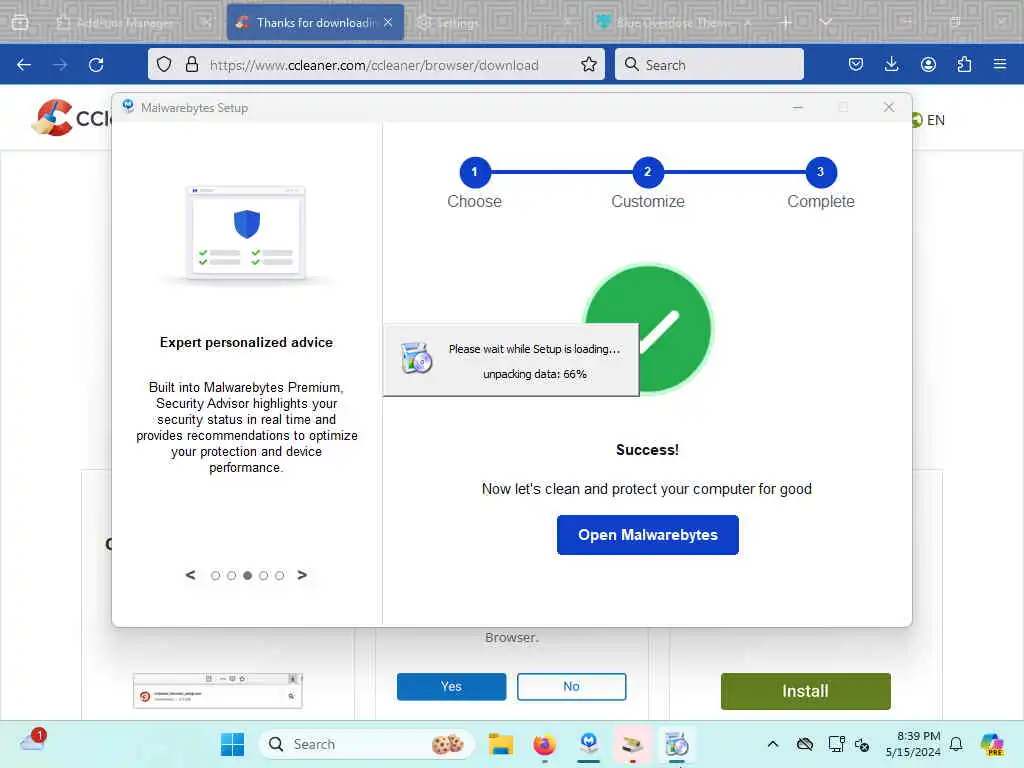Show next slide with right arrow

302,575
